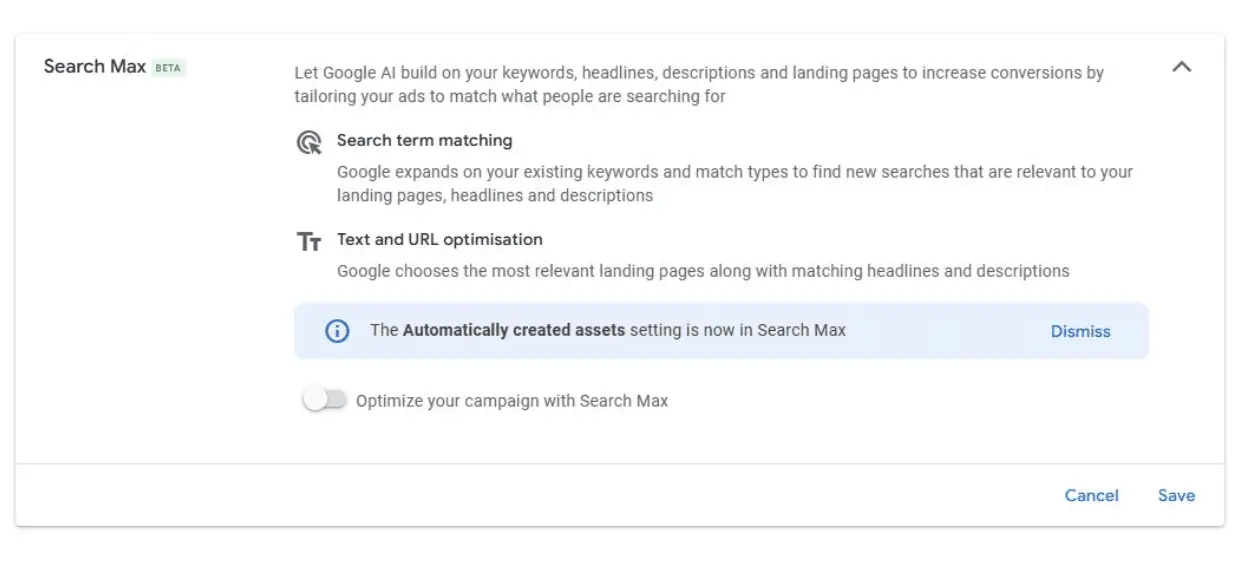Save the Search Max settings
Viewport: 1248px width, 578px height.
(1177, 495)
